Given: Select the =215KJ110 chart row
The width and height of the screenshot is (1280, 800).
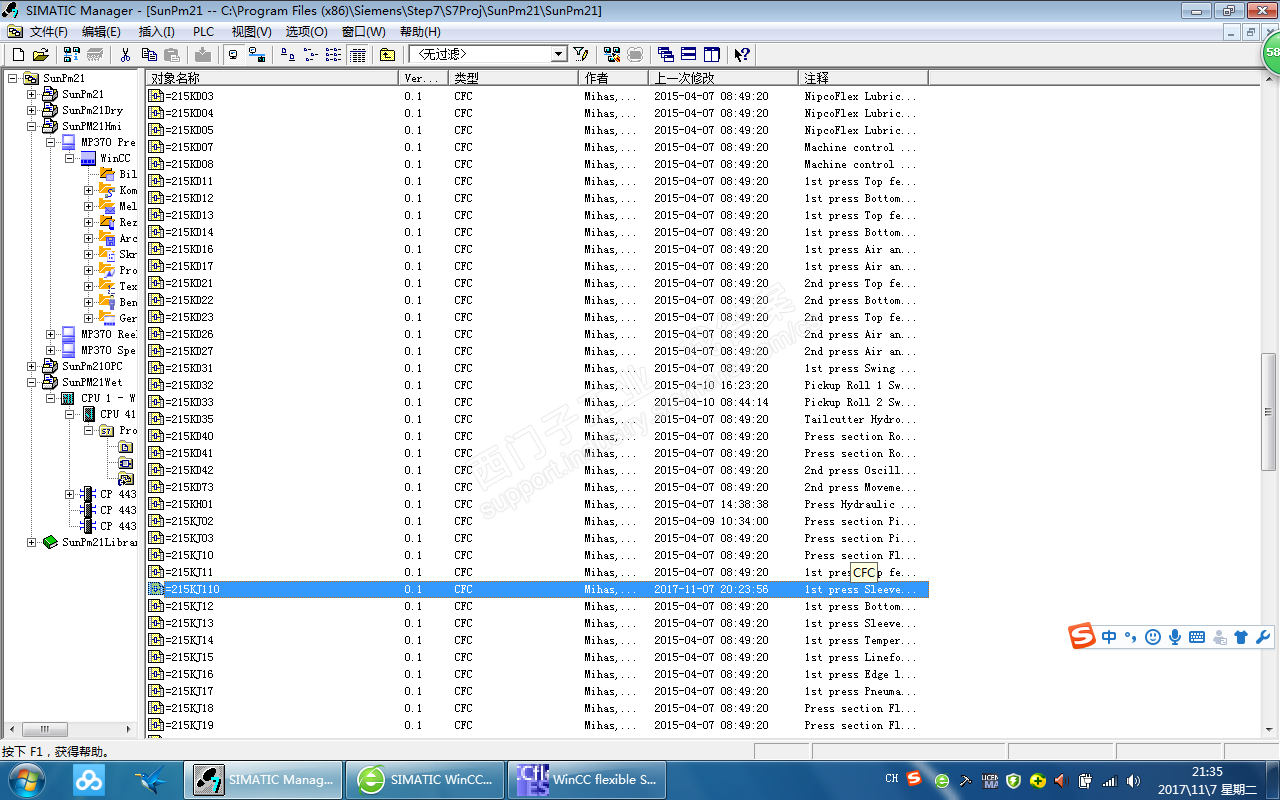Looking at the screenshot, I should click(538, 589).
